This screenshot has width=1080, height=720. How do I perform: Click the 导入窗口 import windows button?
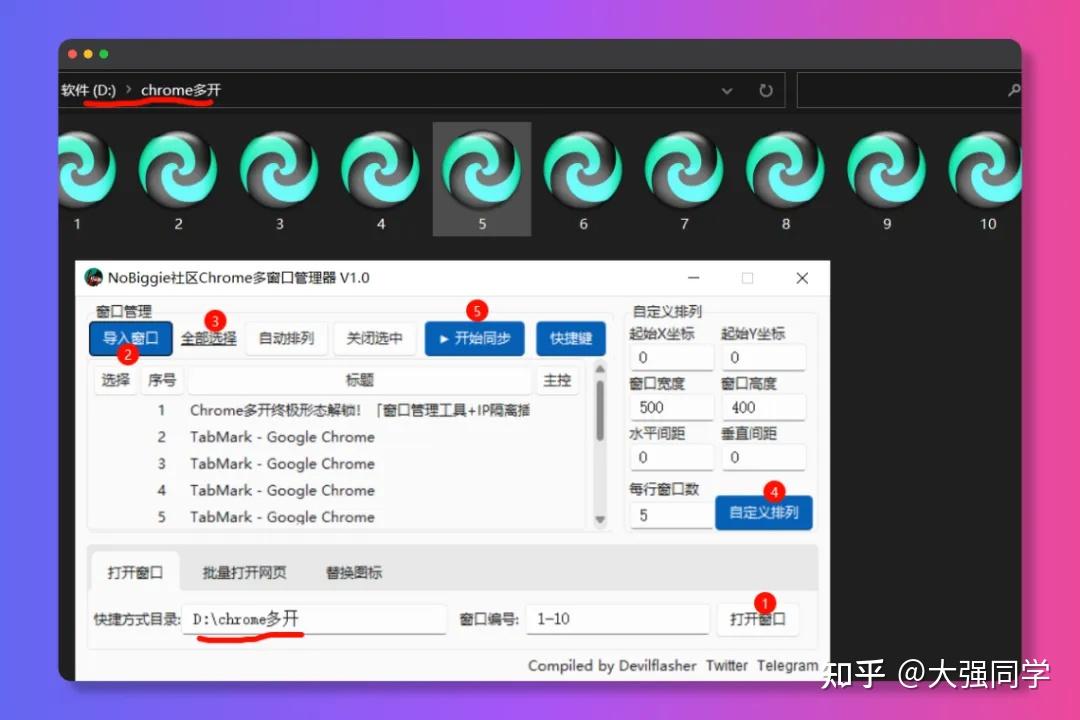pos(130,338)
